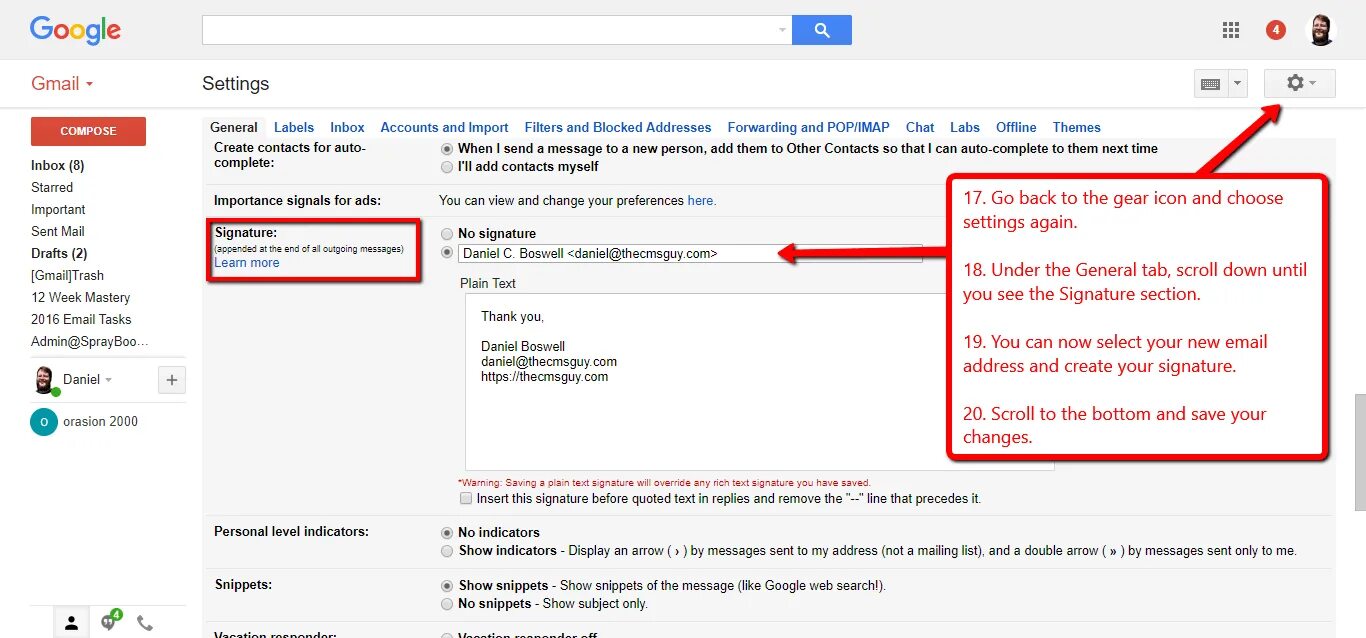Check Insert this signature before quoted text
Image resolution: width=1366 pixels, height=638 pixels.
coord(466,498)
